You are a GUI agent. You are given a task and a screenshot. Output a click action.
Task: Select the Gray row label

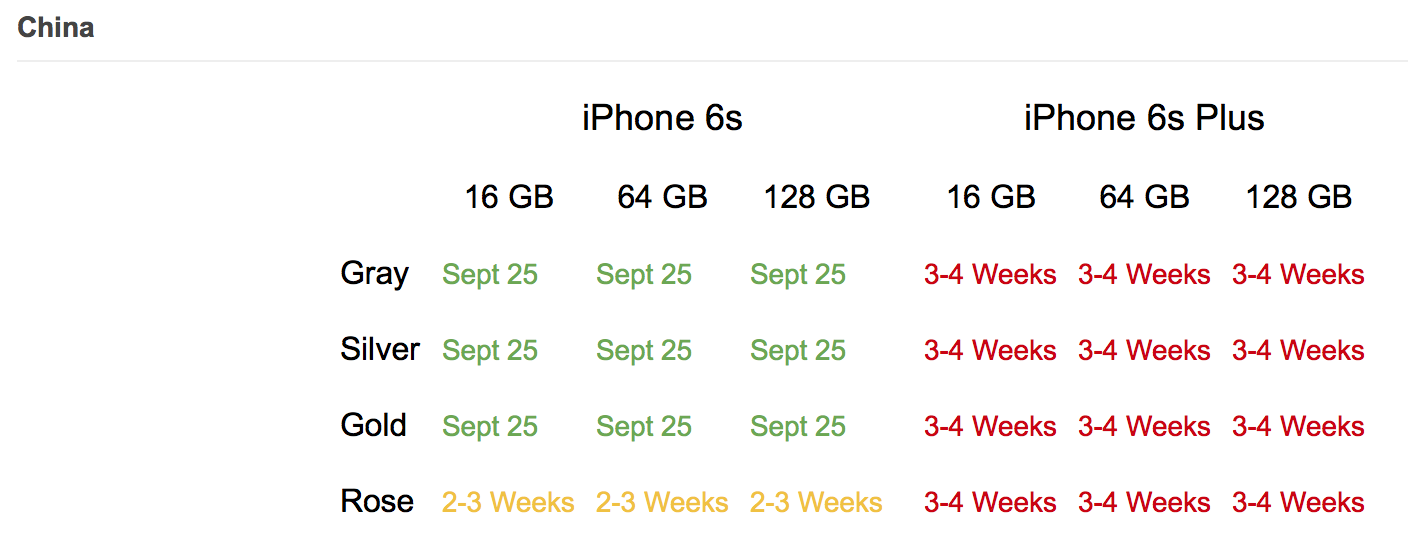tap(375, 274)
